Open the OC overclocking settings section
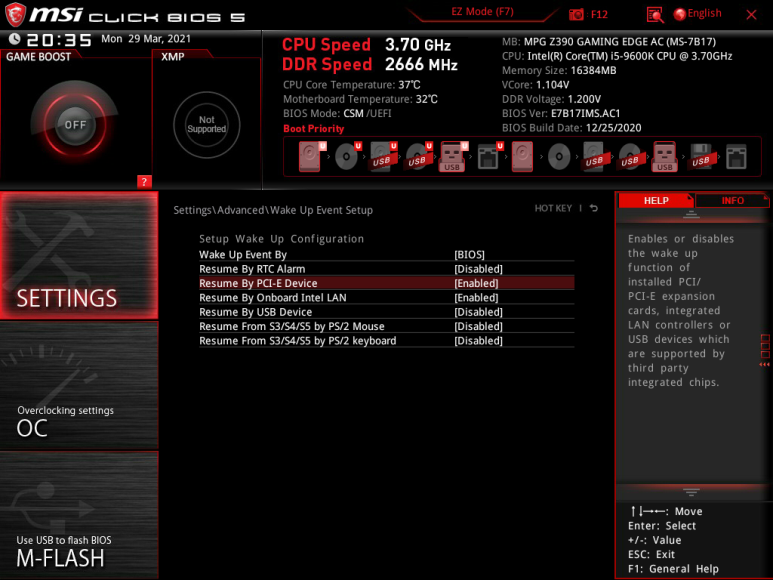773x580 pixels. tap(79, 385)
